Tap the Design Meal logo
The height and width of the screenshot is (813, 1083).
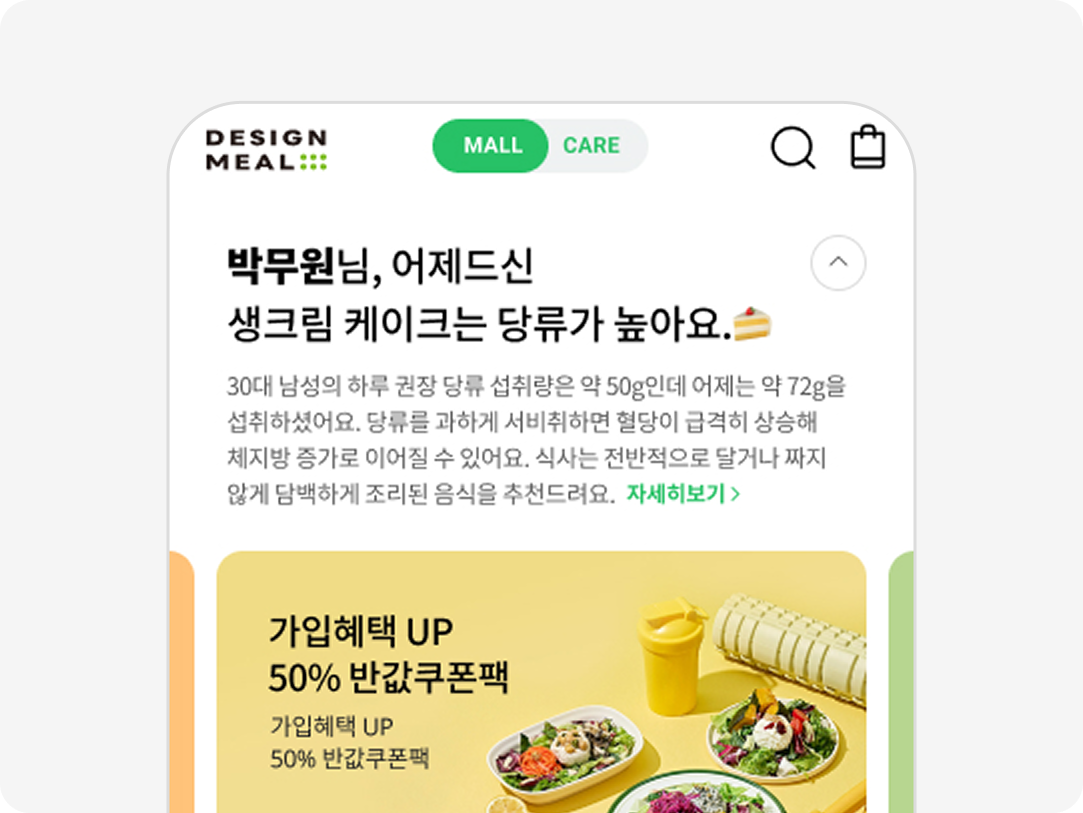click(266, 149)
